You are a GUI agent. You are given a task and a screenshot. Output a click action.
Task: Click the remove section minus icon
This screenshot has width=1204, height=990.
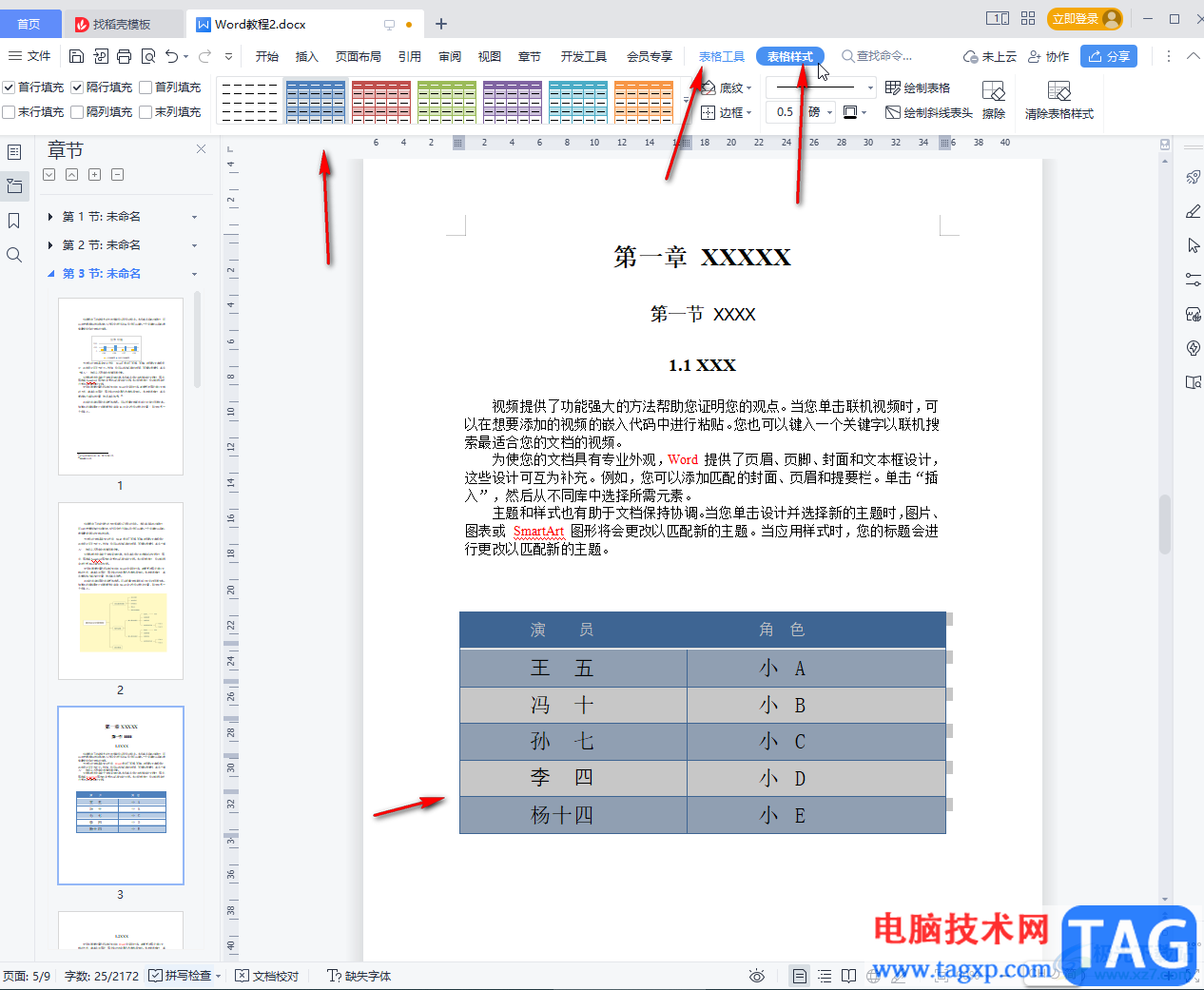pos(117,175)
